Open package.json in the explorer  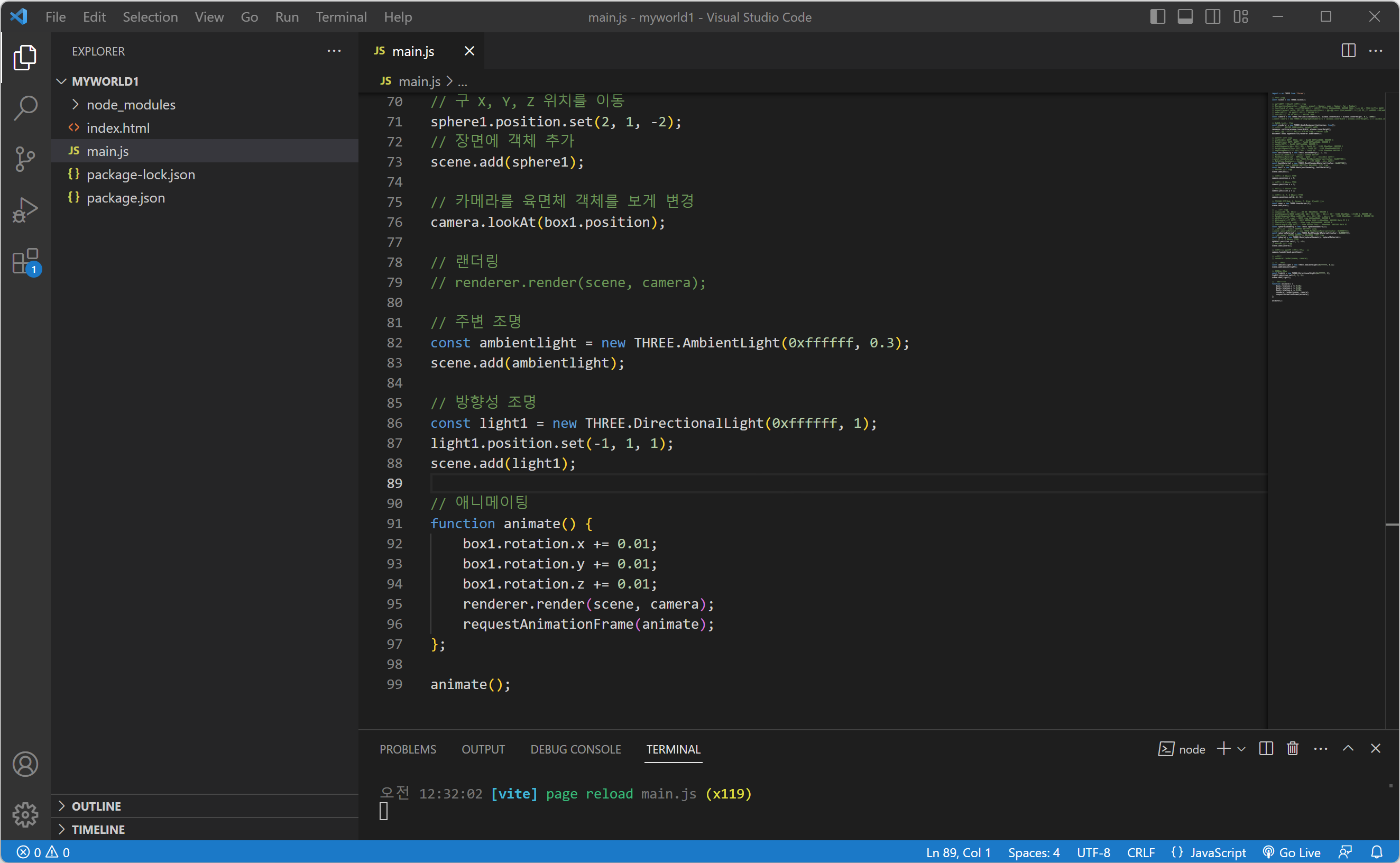(125, 197)
